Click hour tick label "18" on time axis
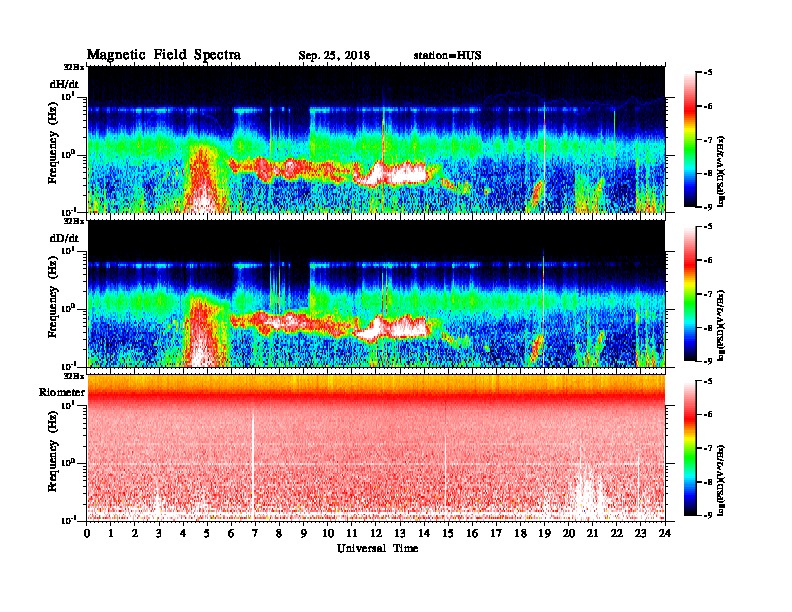This screenshot has height=612, width=792. 520,533
